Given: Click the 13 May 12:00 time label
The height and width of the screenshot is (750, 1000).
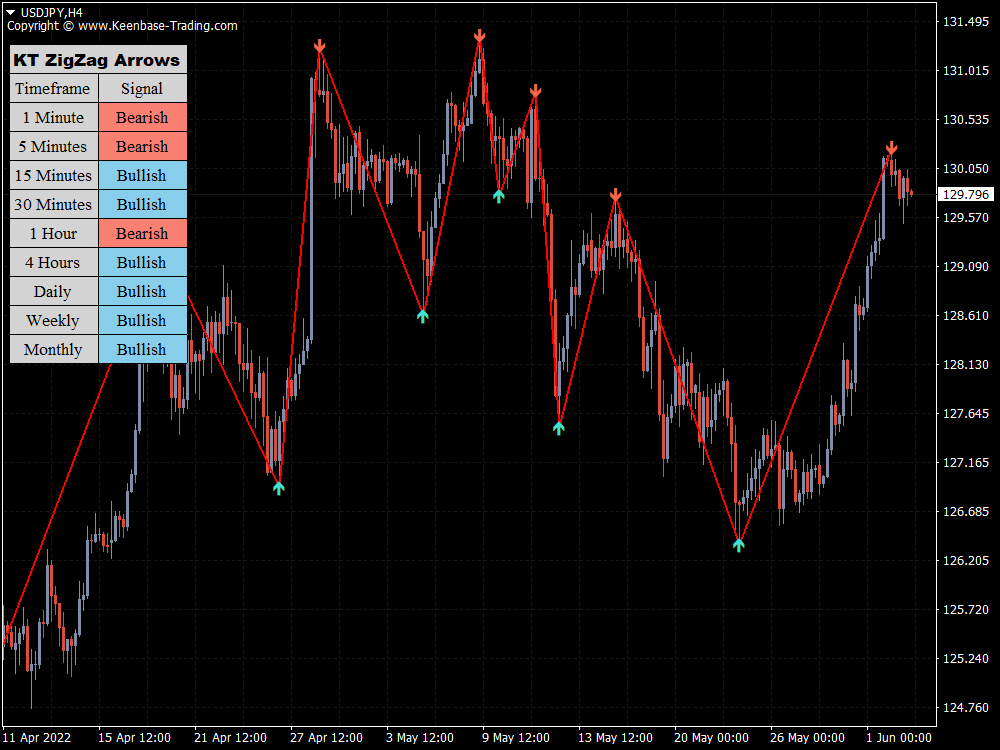Looking at the screenshot, I should coord(615,738).
